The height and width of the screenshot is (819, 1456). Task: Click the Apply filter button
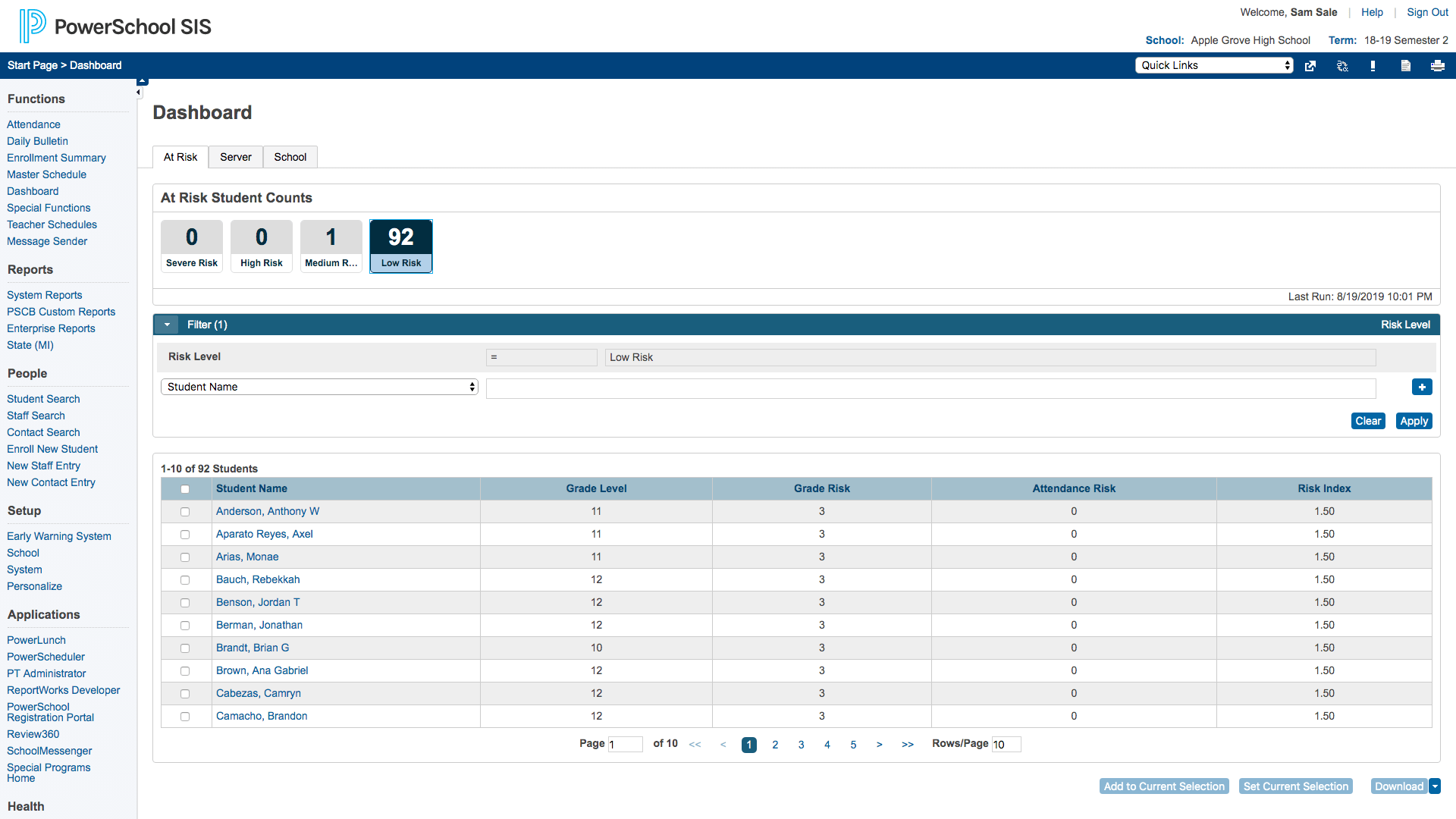pyautogui.click(x=1414, y=421)
